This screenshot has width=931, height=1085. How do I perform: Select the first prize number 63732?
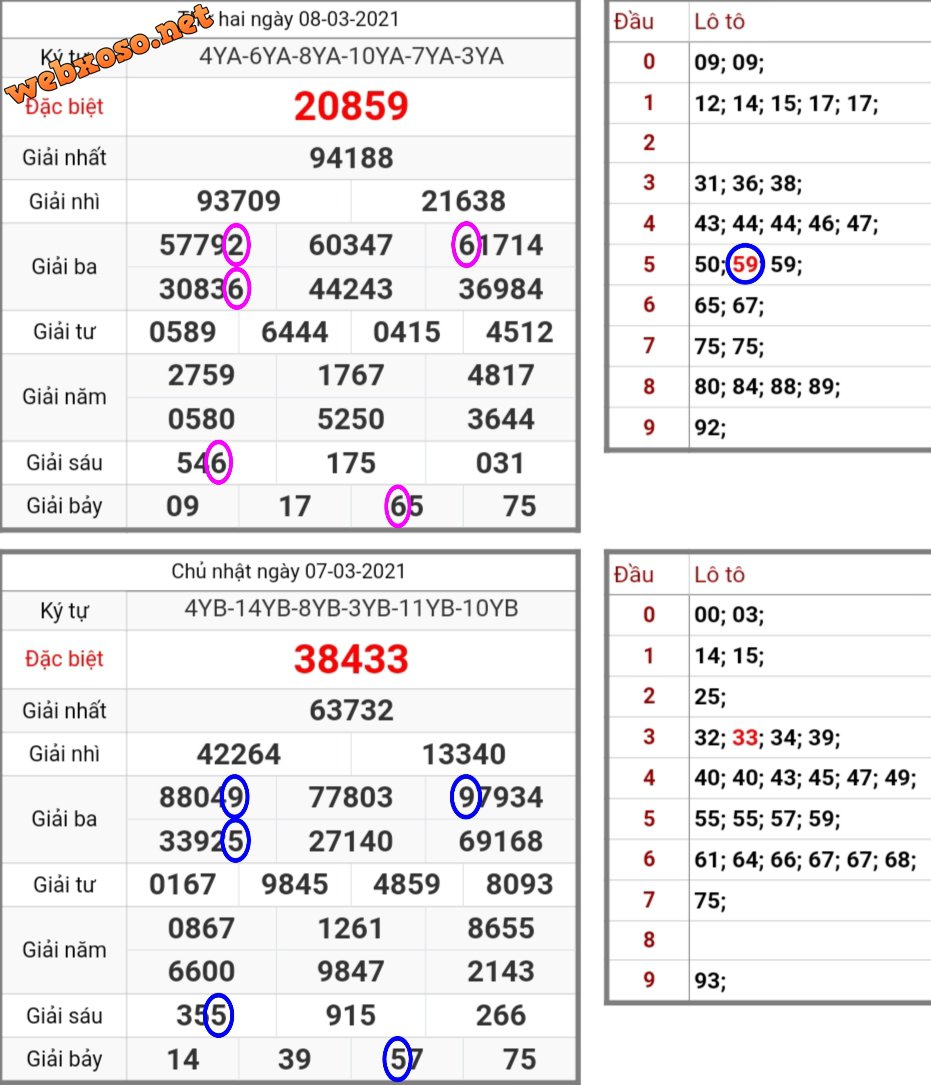click(x=351, y=711)
